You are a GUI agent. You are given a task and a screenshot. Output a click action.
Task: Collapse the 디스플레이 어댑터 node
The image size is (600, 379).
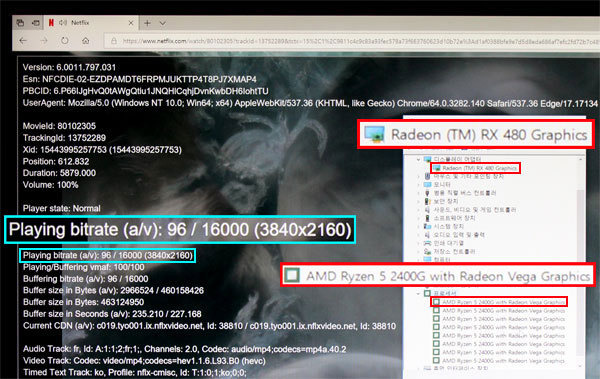click(x=418, y=159)
